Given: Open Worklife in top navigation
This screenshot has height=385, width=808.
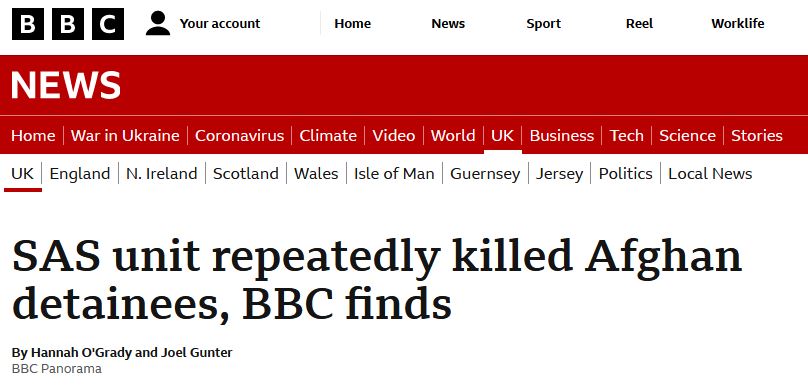Looking at the screenshot, I should pos(738,24).
